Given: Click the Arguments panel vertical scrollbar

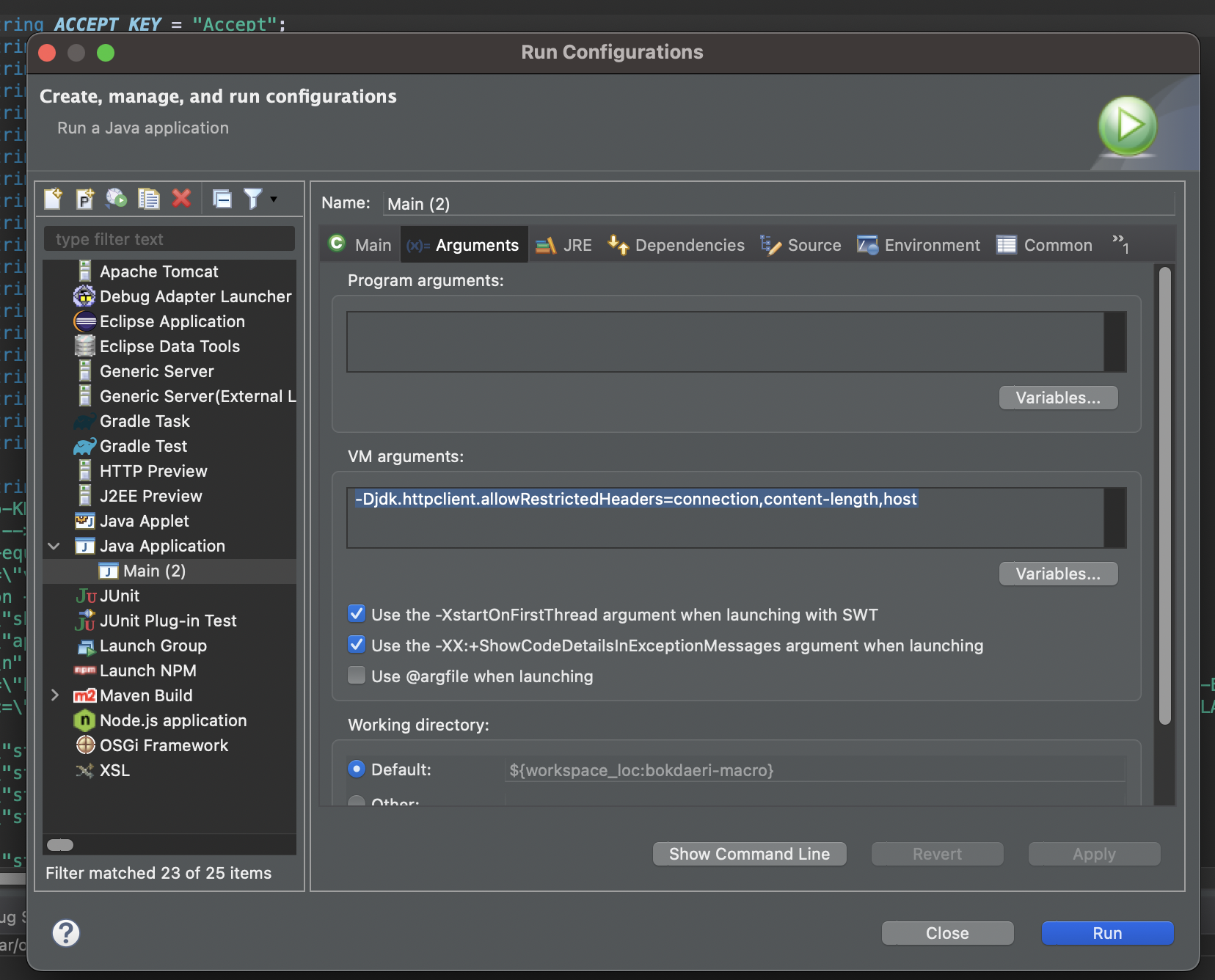Looking at the screenshot, I should [x=1164, y=496].
